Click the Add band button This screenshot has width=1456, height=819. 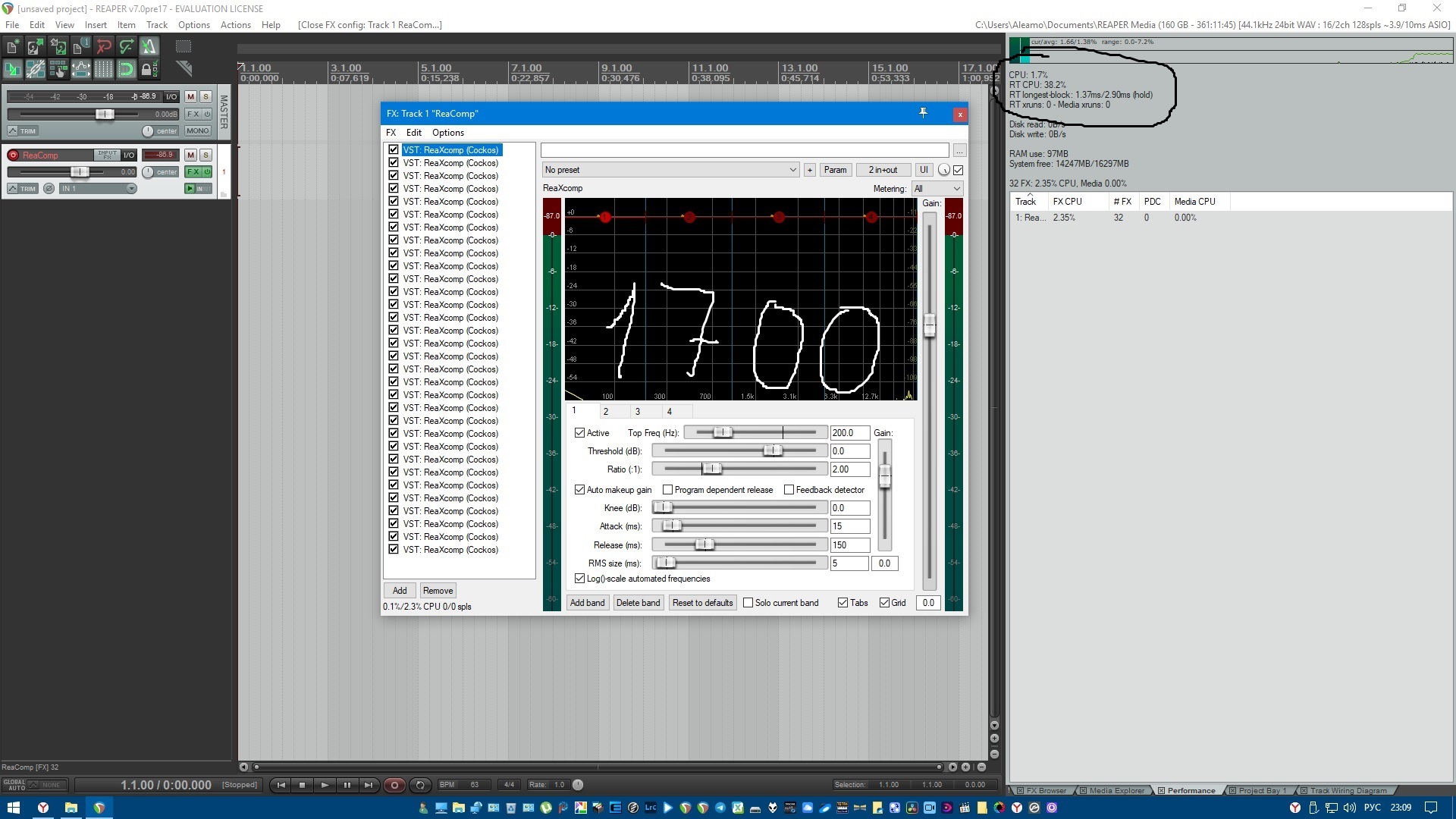pyautogui.click(x=587, y=603)
